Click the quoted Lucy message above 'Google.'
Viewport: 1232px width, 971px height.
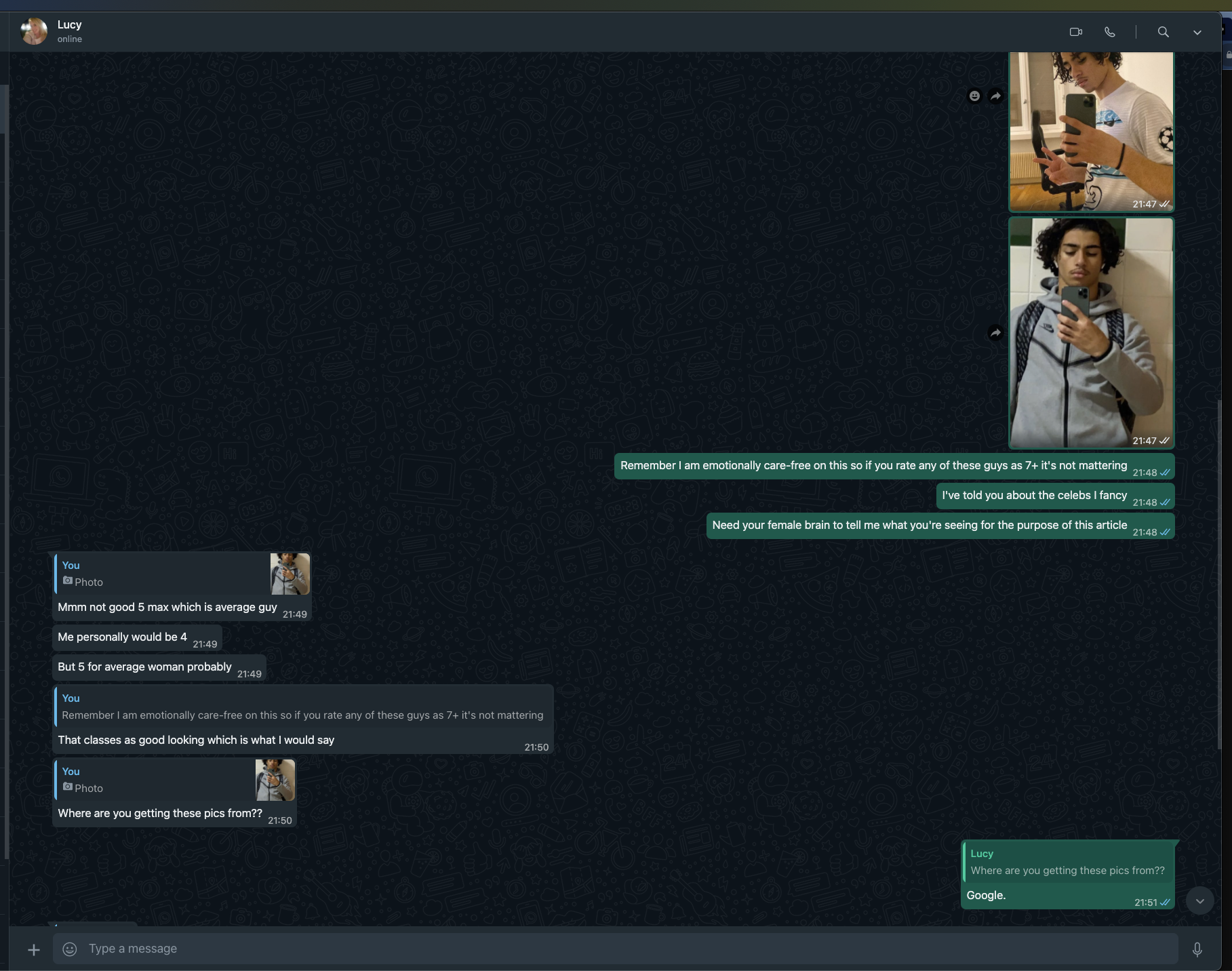click(1068, 862)
